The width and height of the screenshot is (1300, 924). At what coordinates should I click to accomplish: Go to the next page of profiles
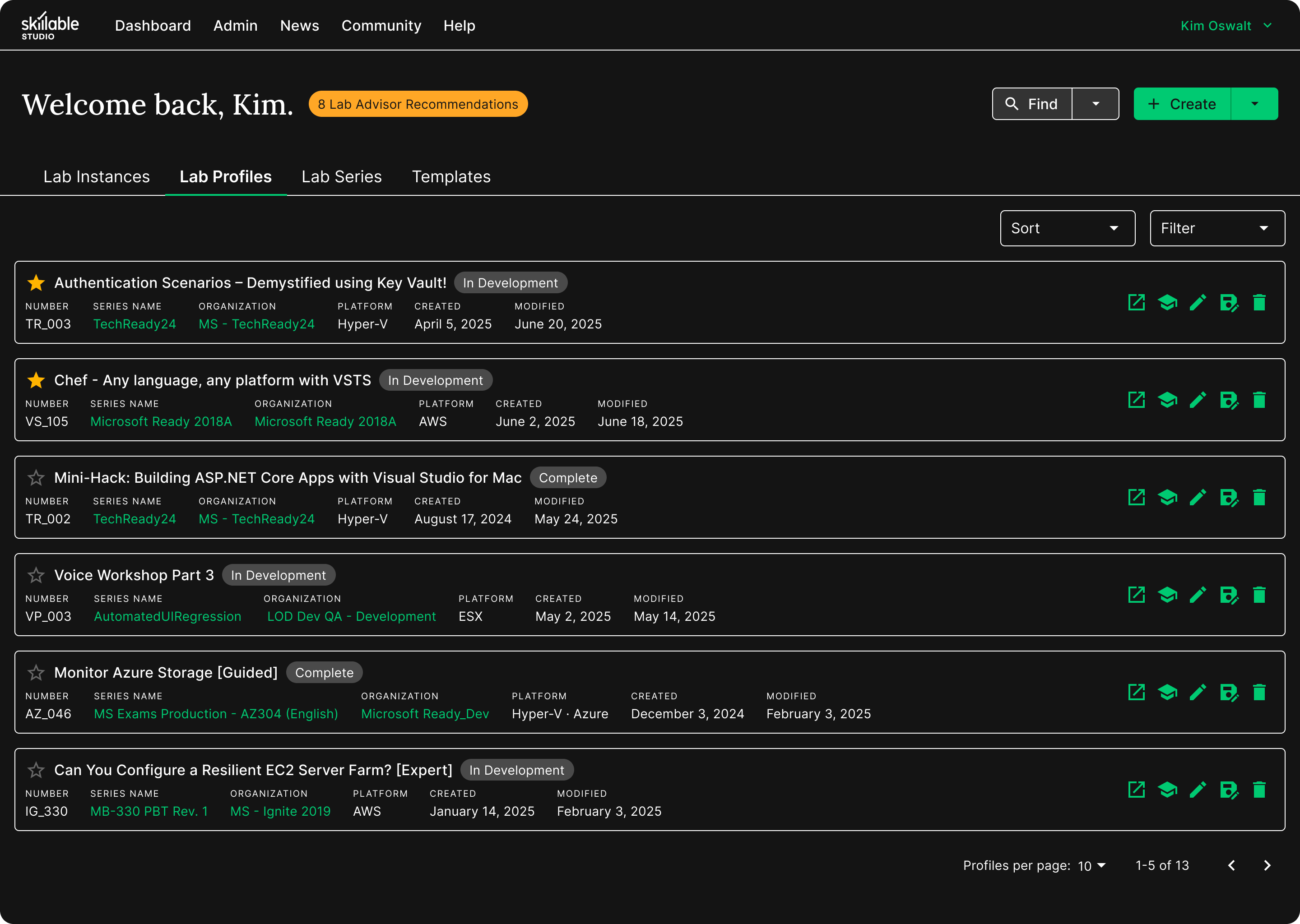(1267, 865)
